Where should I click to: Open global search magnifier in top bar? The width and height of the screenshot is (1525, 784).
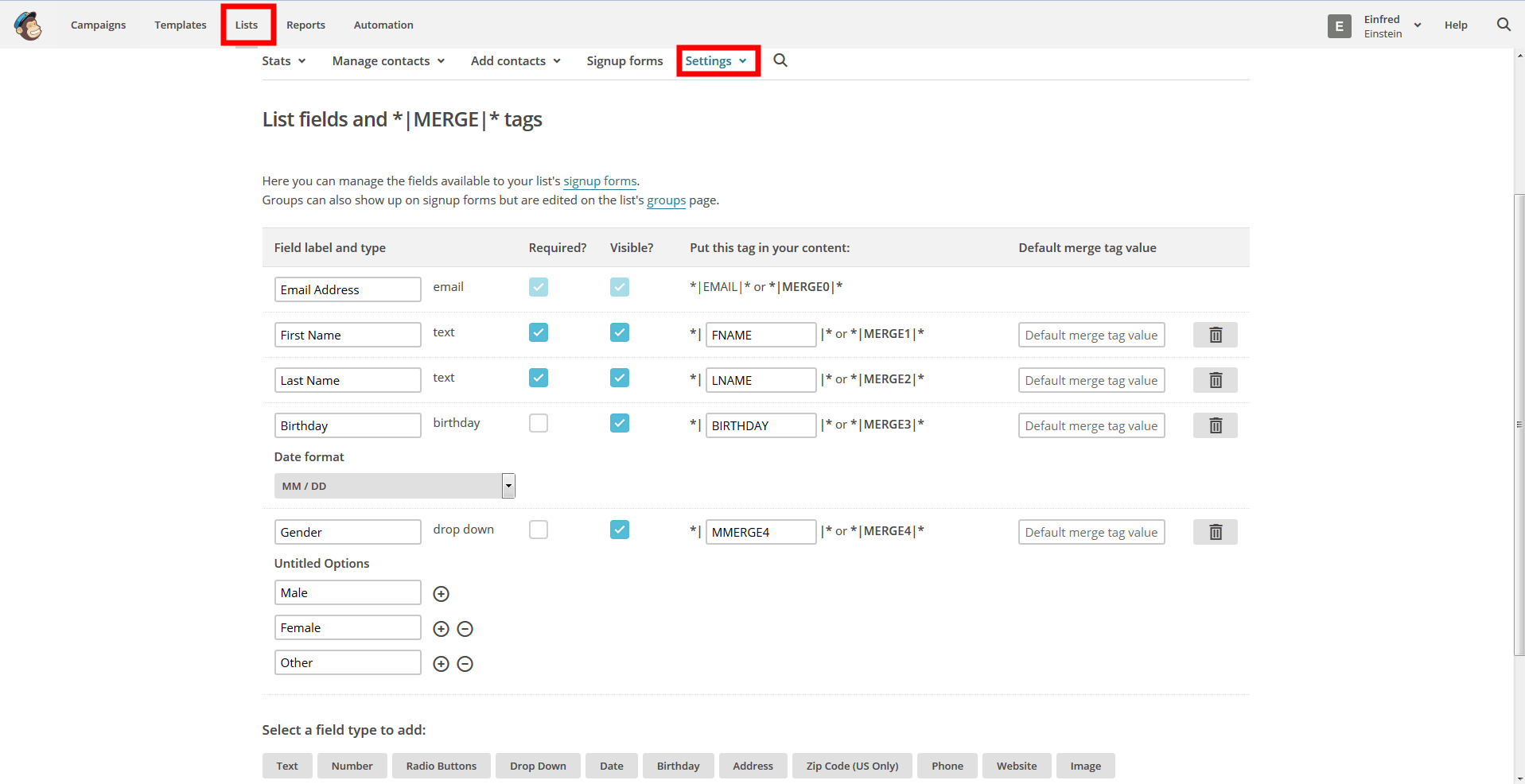coord(1504,25)
